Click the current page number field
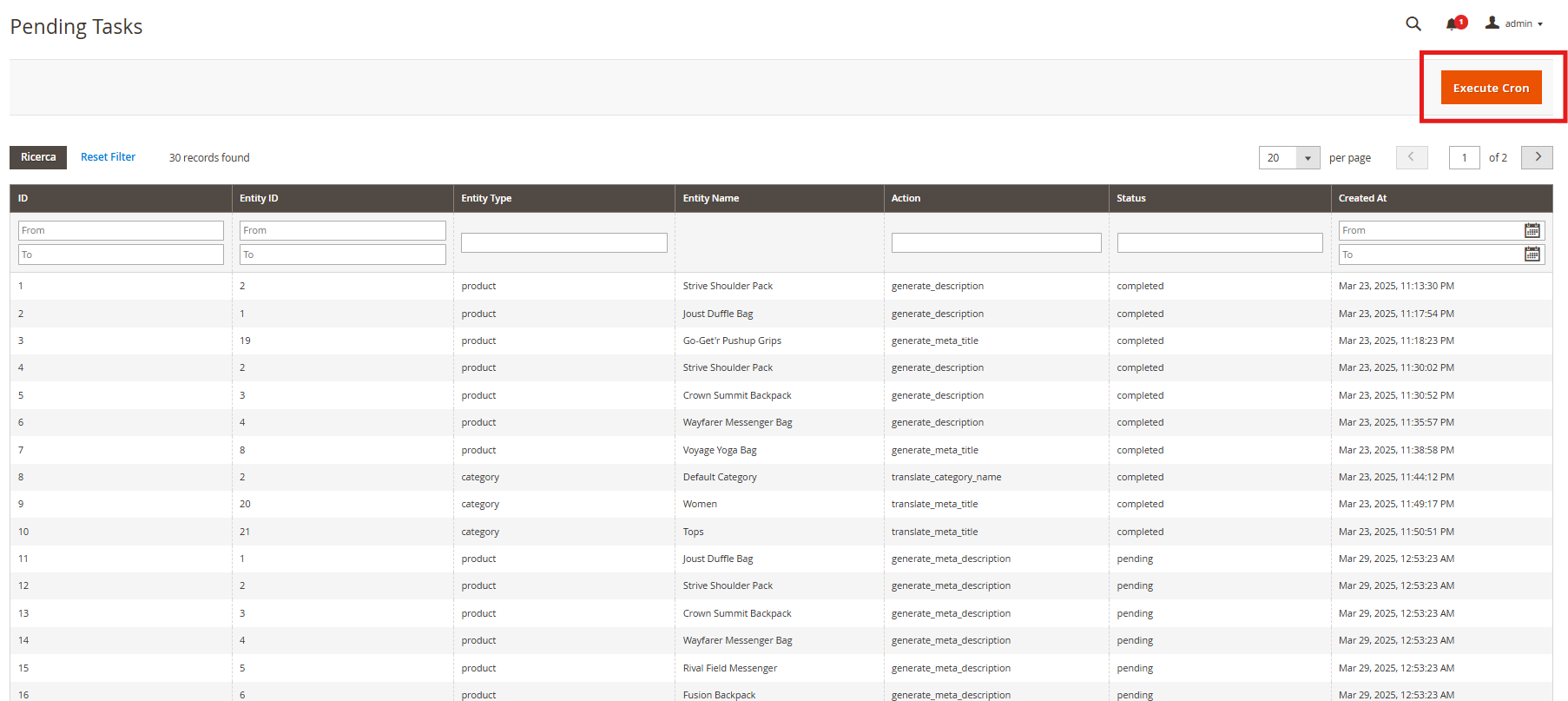The image size is (1568, 701). [1465, 158]
